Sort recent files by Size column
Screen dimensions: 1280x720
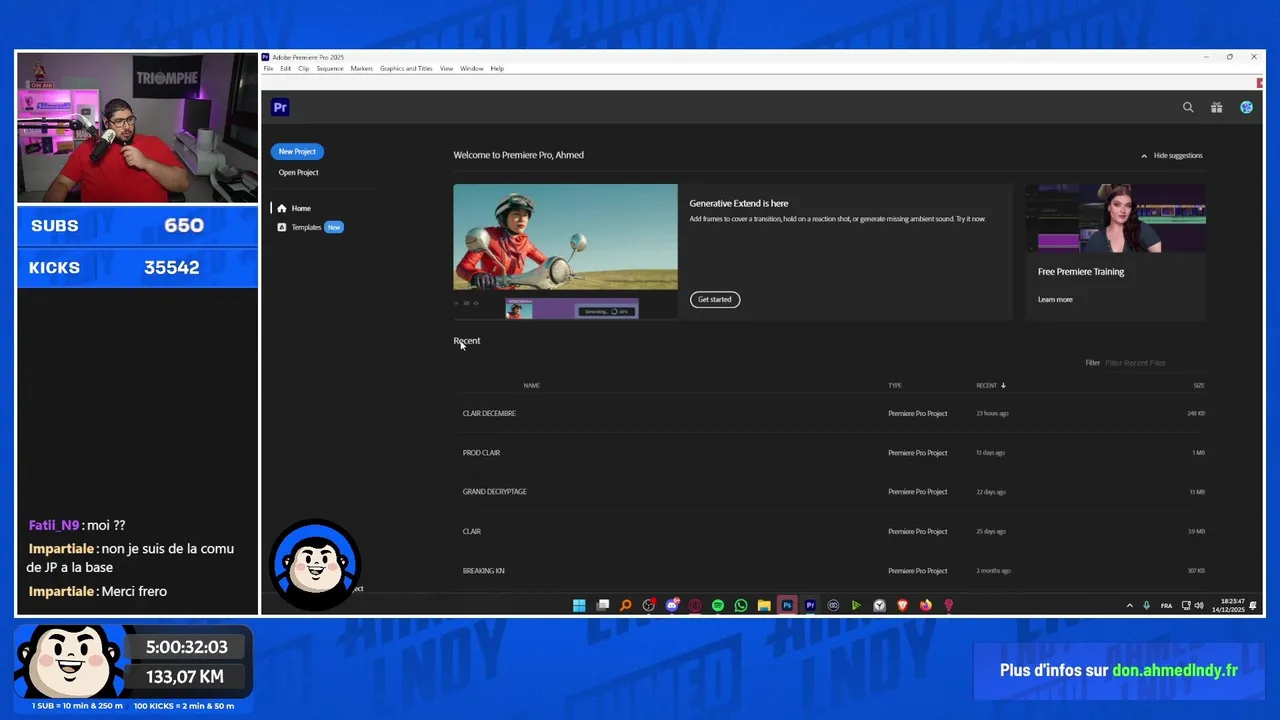[1198, 385]
